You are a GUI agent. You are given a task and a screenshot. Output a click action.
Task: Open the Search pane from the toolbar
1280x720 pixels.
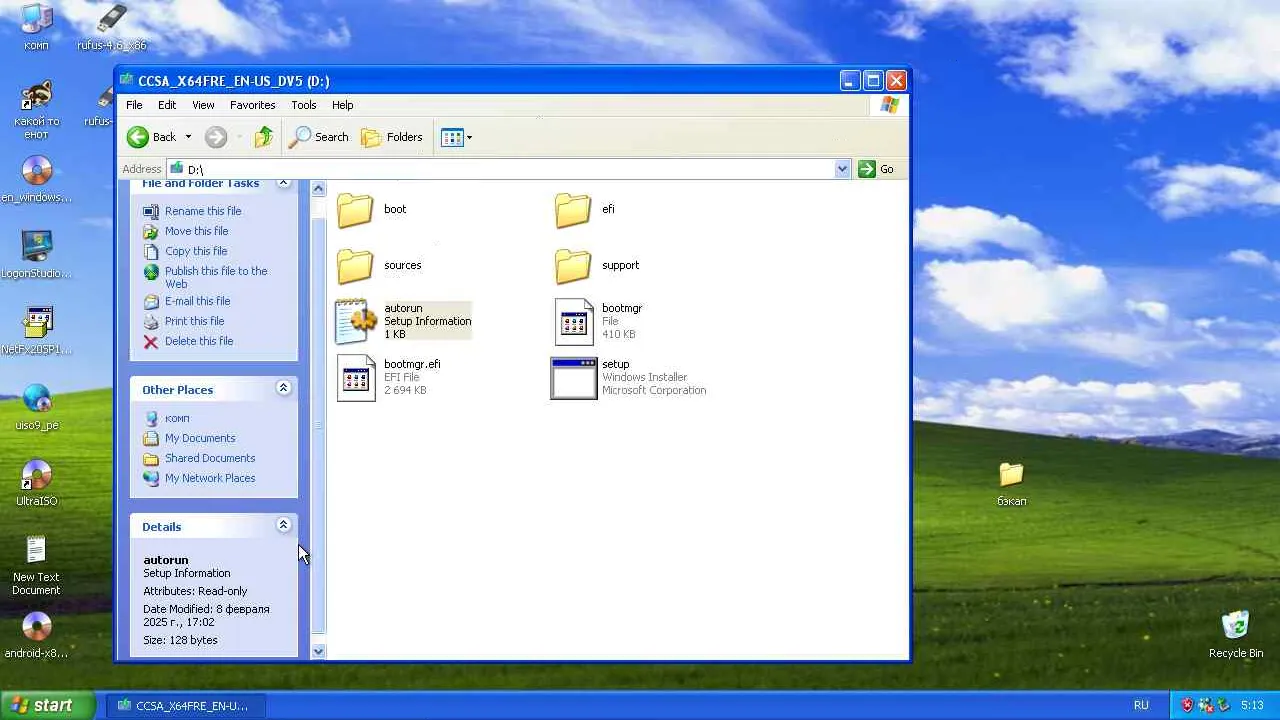click(x=319, y=137)
